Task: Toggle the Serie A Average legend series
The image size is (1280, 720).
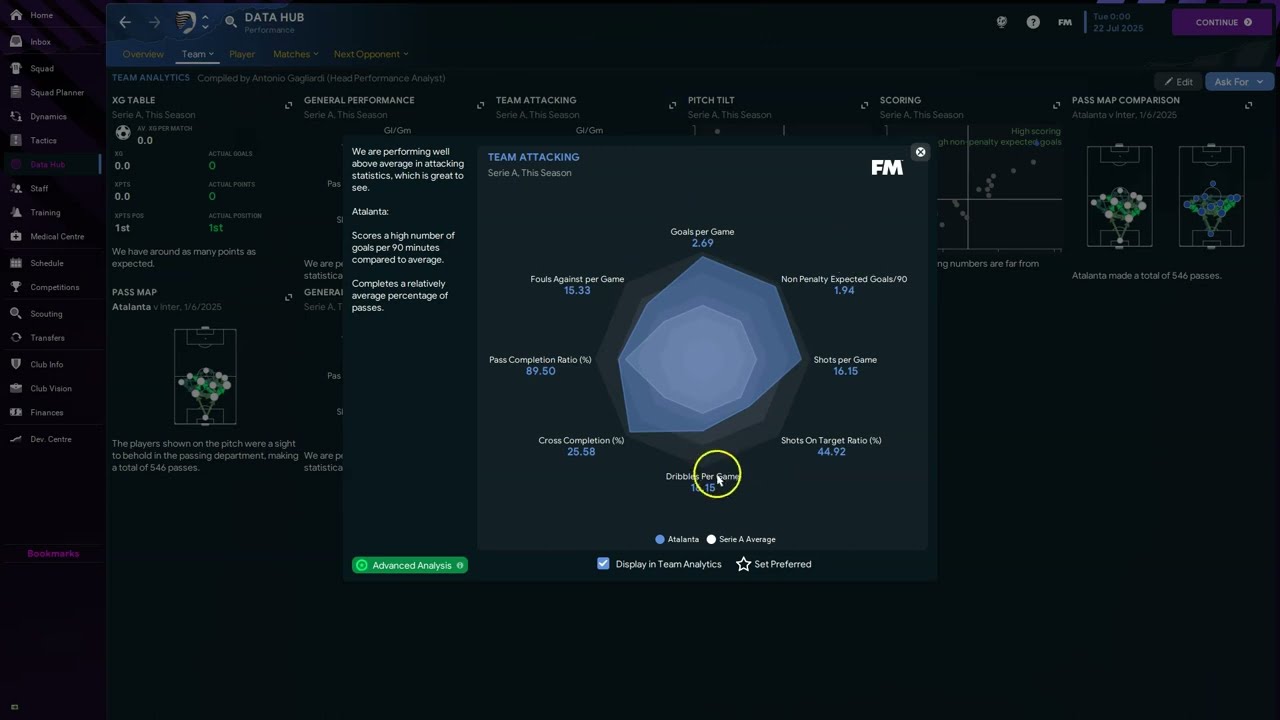Action: click(x=741, y=539)
